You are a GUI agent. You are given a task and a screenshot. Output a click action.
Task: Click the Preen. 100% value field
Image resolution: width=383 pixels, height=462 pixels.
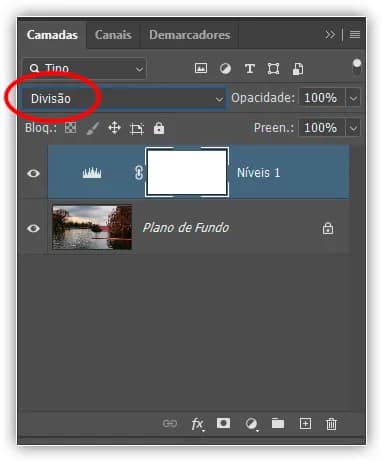(322, 128)
